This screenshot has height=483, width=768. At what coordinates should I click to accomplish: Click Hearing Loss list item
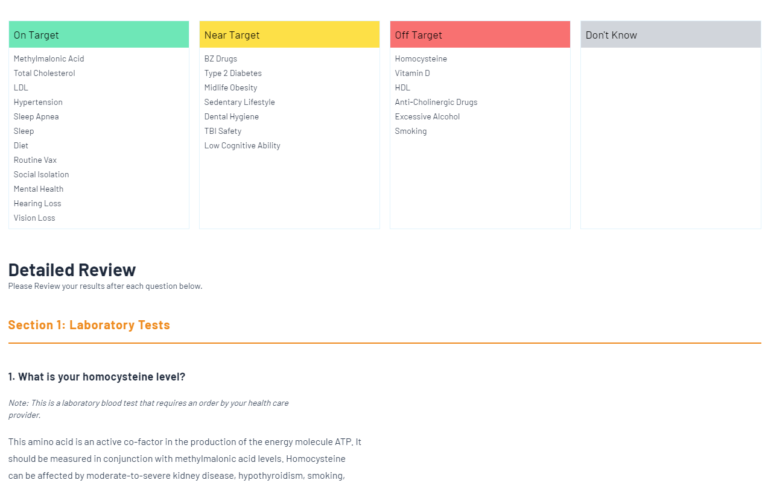tap(37, 204)
